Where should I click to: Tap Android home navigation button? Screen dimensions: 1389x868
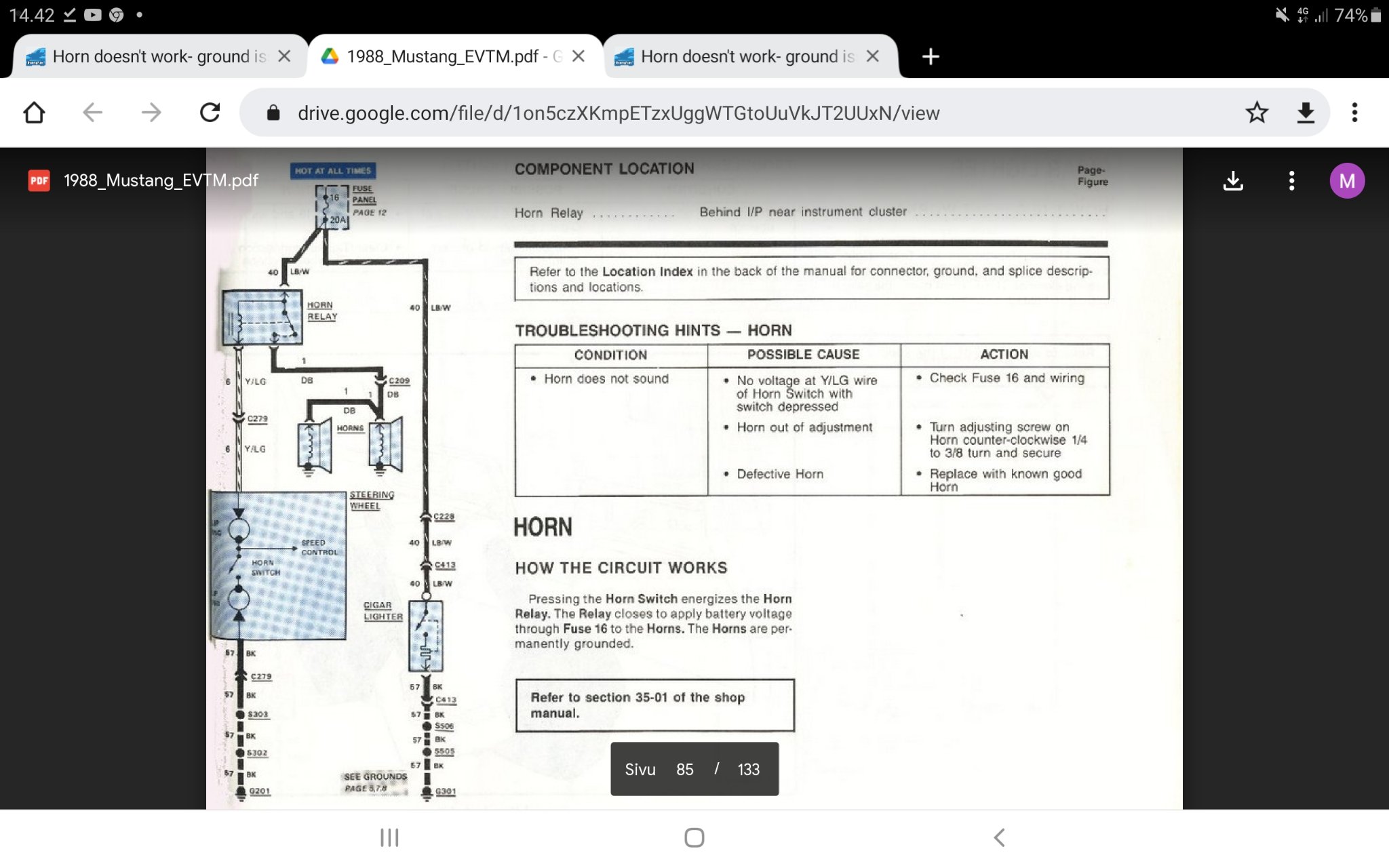click(694, 837)
